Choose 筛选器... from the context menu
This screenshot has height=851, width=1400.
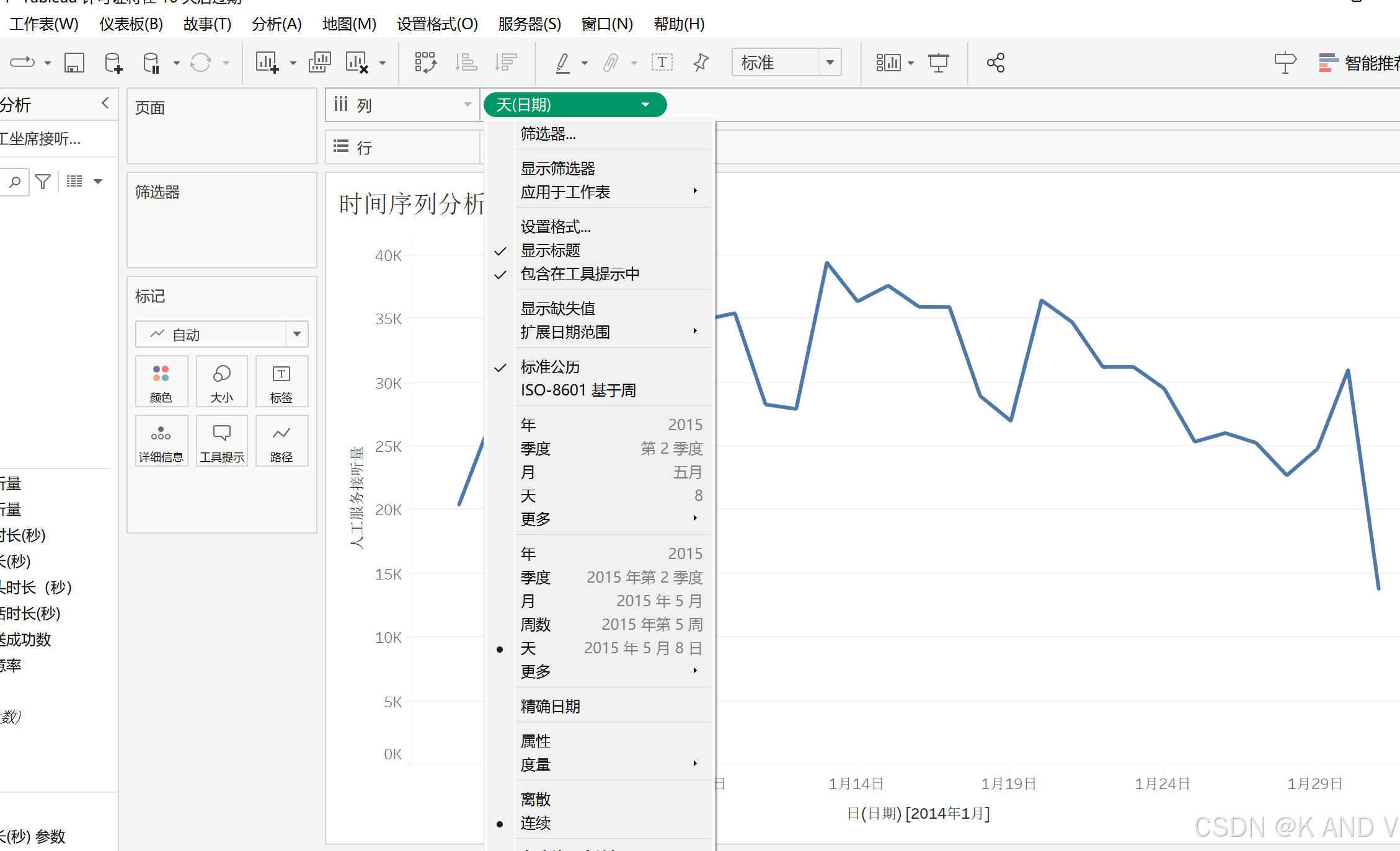(x=548, y=133)
